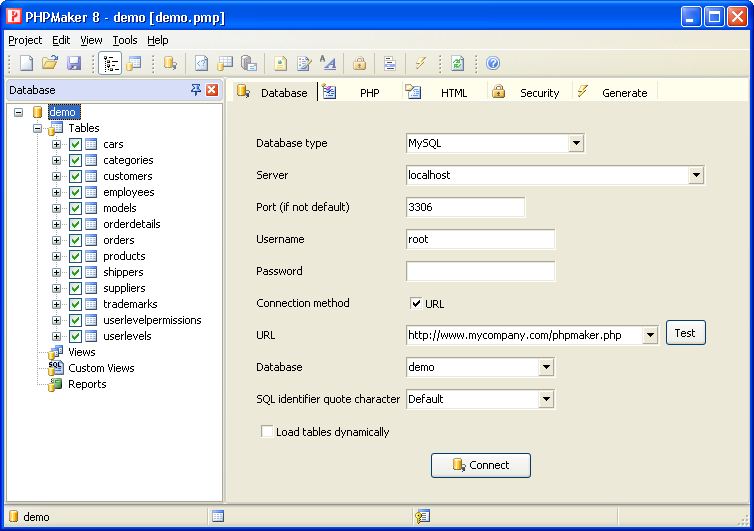The width and height of the screenshot is (754, 531).
Task: Open the Server dropdown list
Action: 696,175
